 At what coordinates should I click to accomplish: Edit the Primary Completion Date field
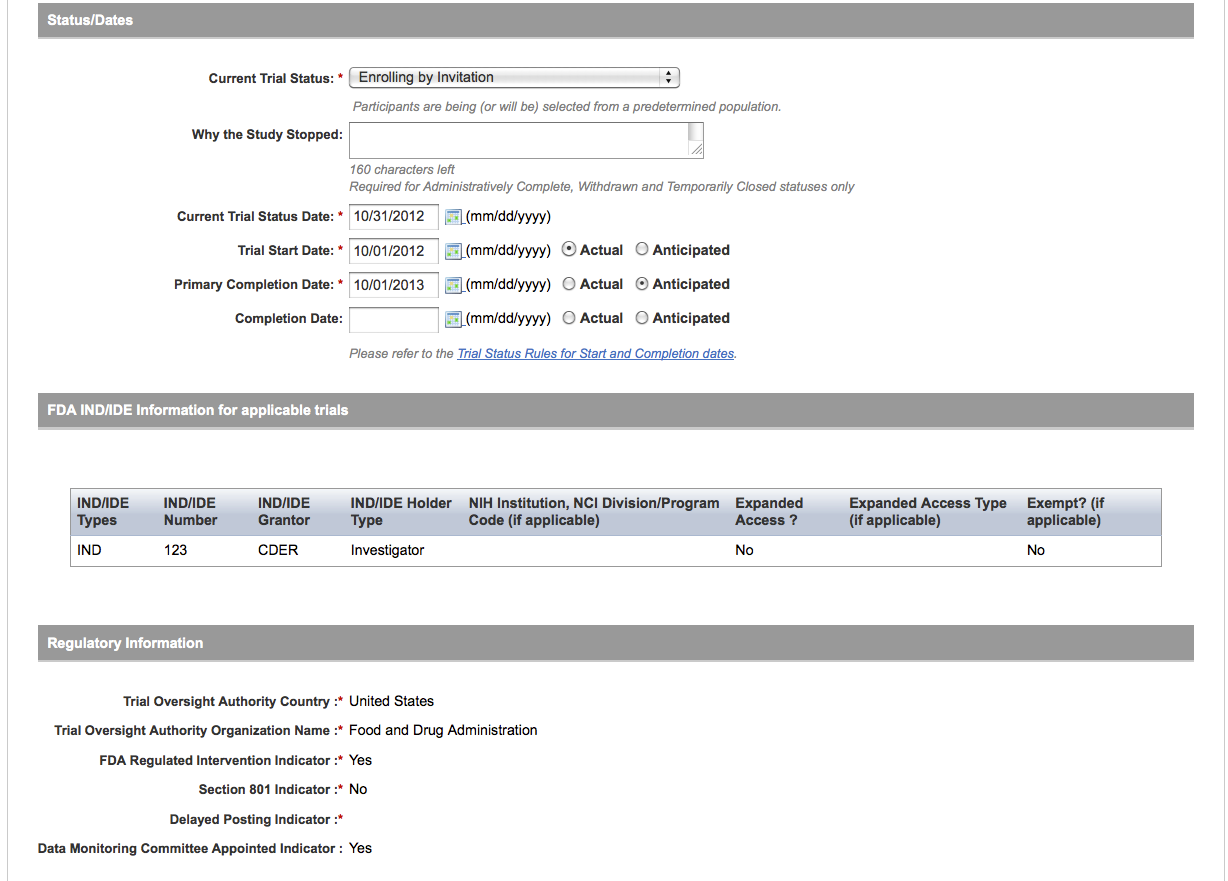pos(393,285)
